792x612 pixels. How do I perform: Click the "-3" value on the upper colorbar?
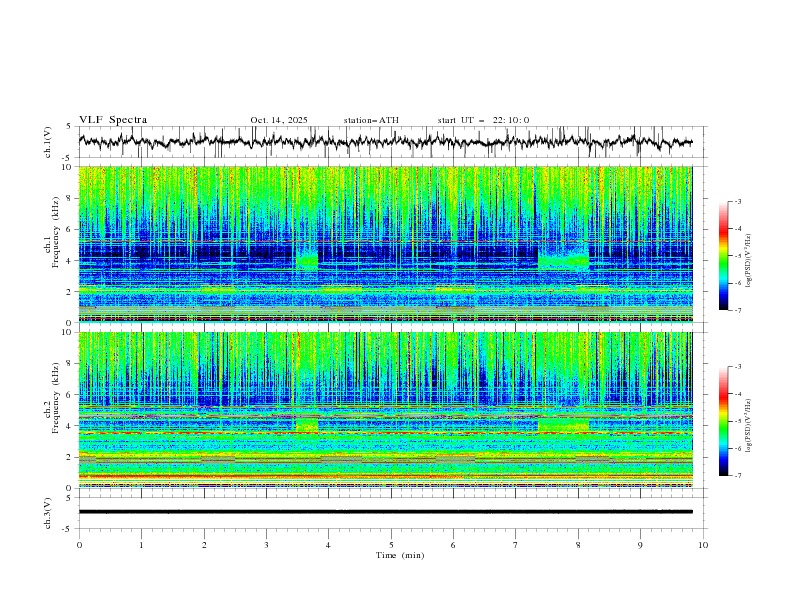pyautogui.click(x=737, y=201)
